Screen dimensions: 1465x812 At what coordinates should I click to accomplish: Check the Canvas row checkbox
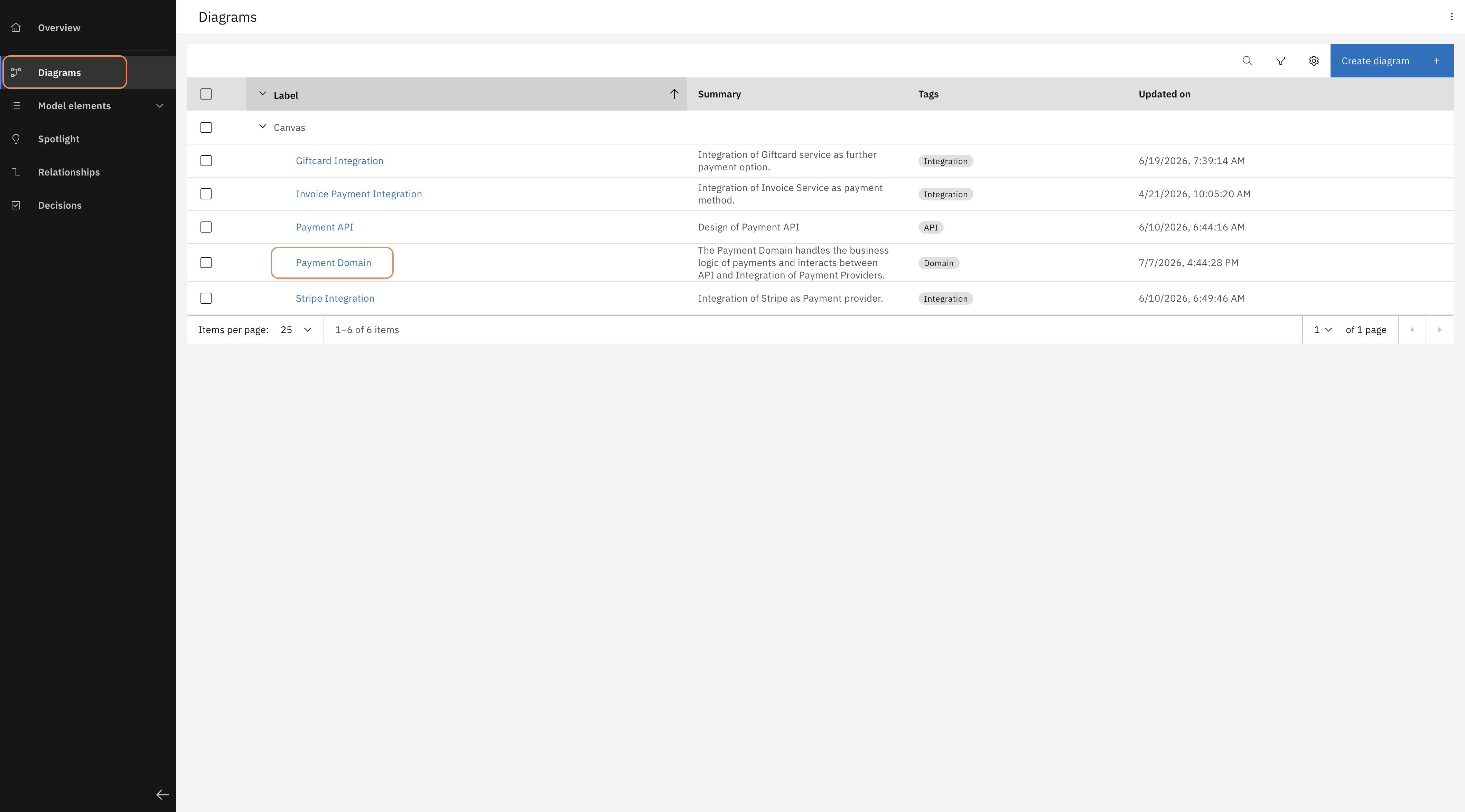206,128
